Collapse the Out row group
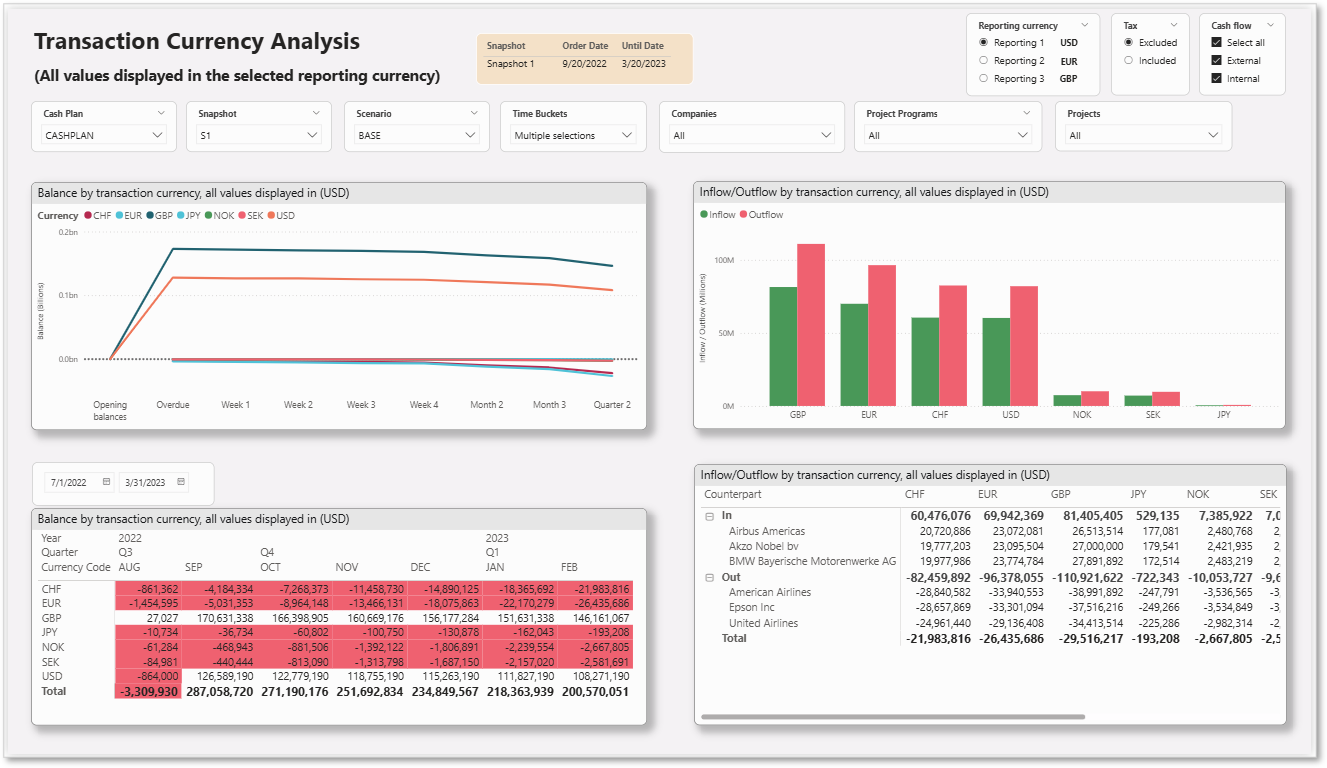Screen dimensions: 1327x768 pyautogui.click(x=709, y=577)
